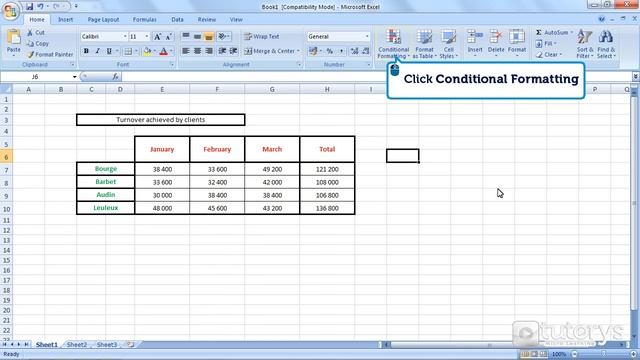Switch to Sheet3 tab

tap(107, 344)
